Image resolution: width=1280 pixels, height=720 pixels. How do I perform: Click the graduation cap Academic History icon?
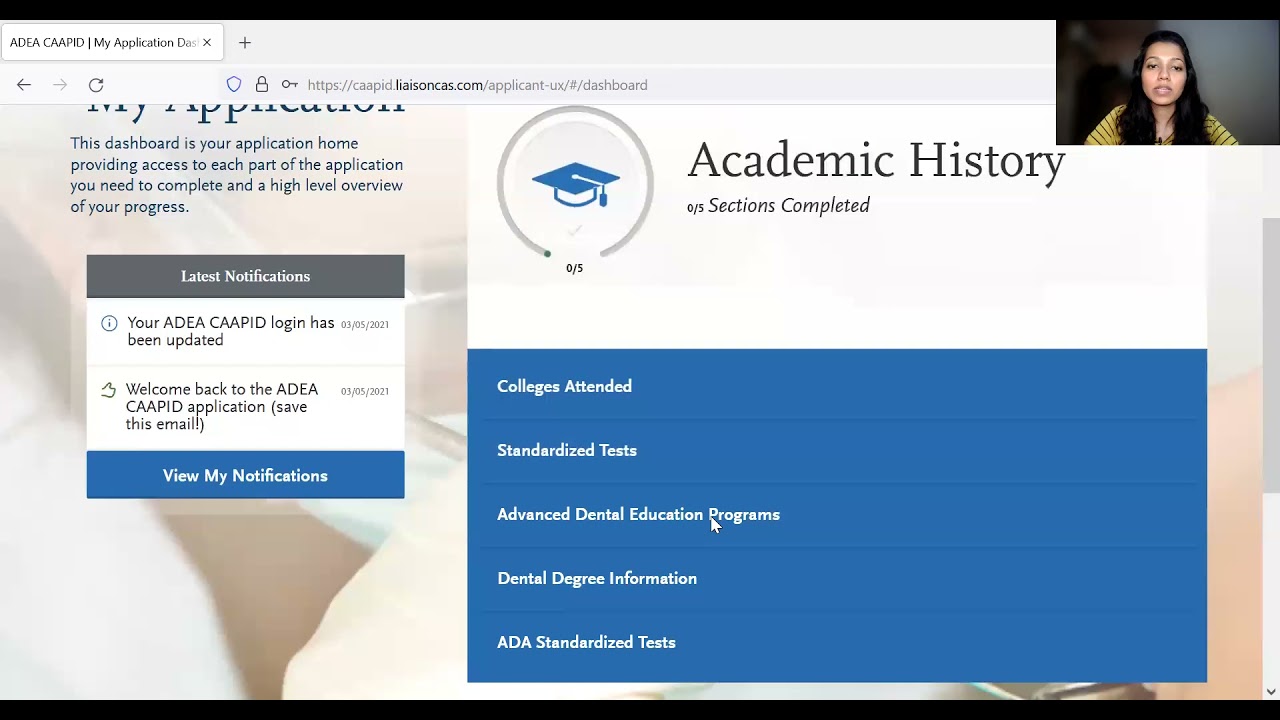tap(575, 184)
